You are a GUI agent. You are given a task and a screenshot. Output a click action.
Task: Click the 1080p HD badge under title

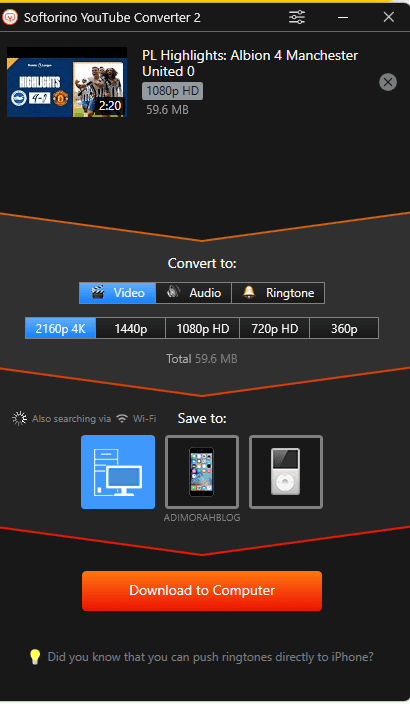tap(172, 91)
